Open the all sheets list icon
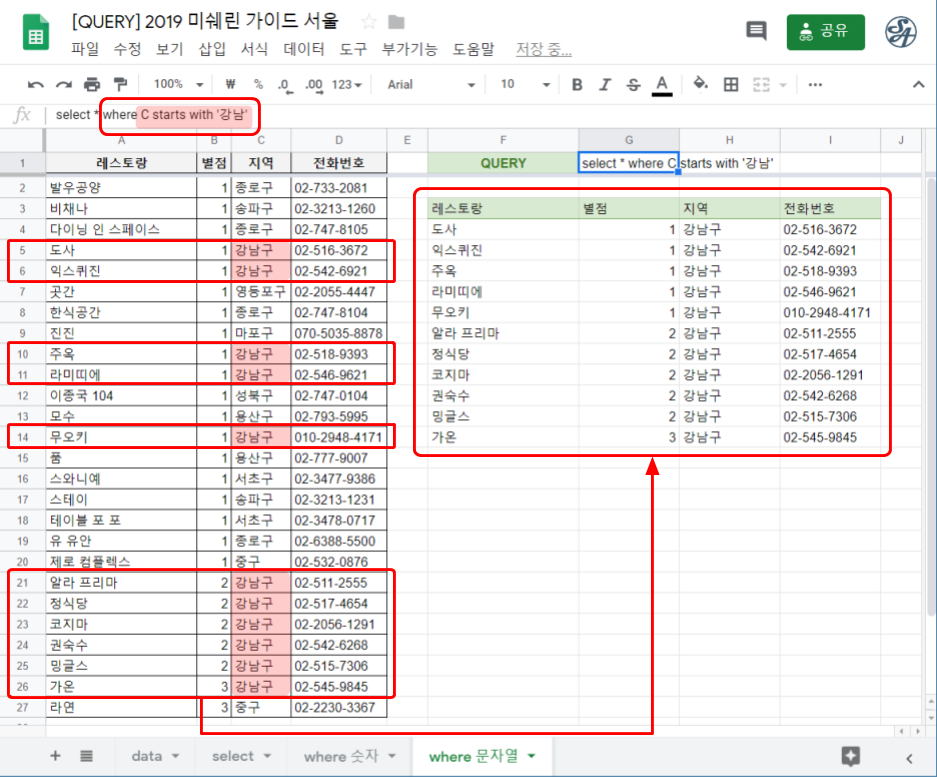The image size is (937, 777). coord(87,756)
